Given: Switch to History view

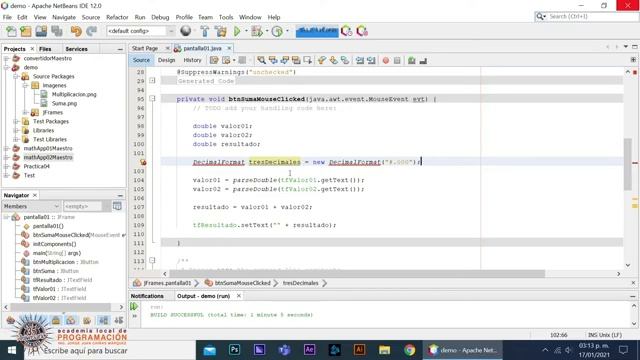Looking at the screenshot, I should (x=192, y=60).
